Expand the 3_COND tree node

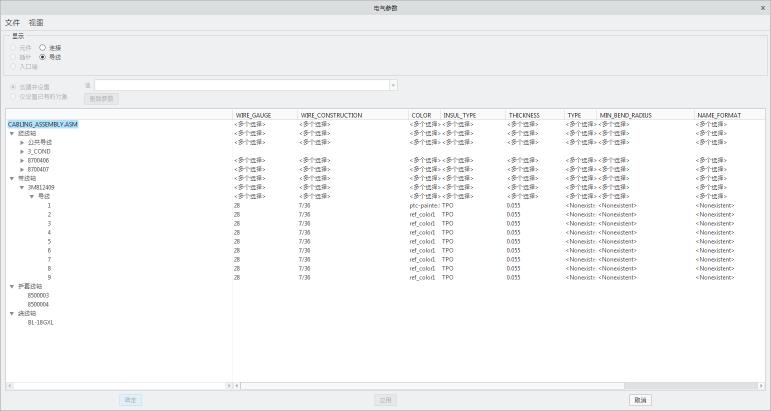coord(22,151)
